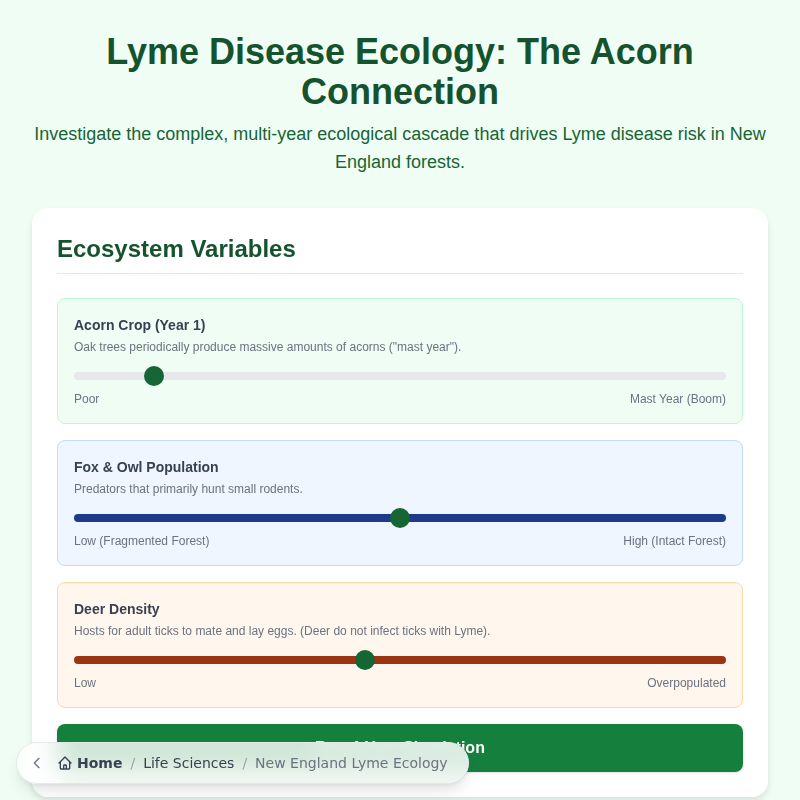Click the back chevron in the navigation bar

36,763
